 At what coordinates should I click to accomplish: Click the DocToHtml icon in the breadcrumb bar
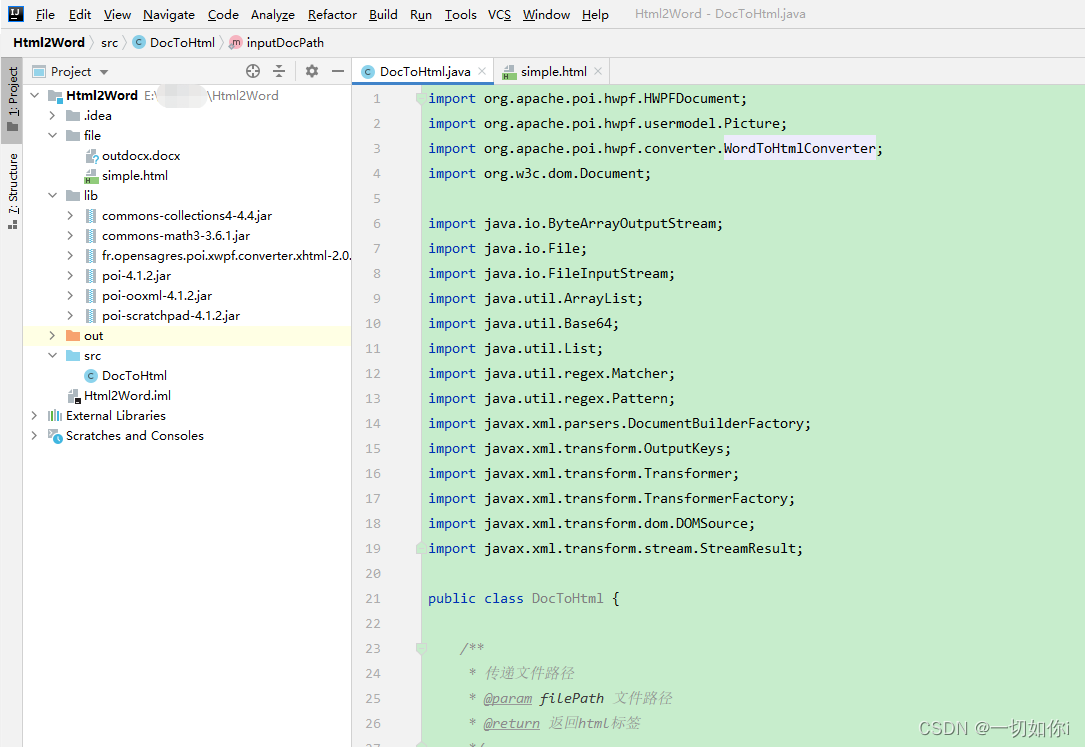137,42
